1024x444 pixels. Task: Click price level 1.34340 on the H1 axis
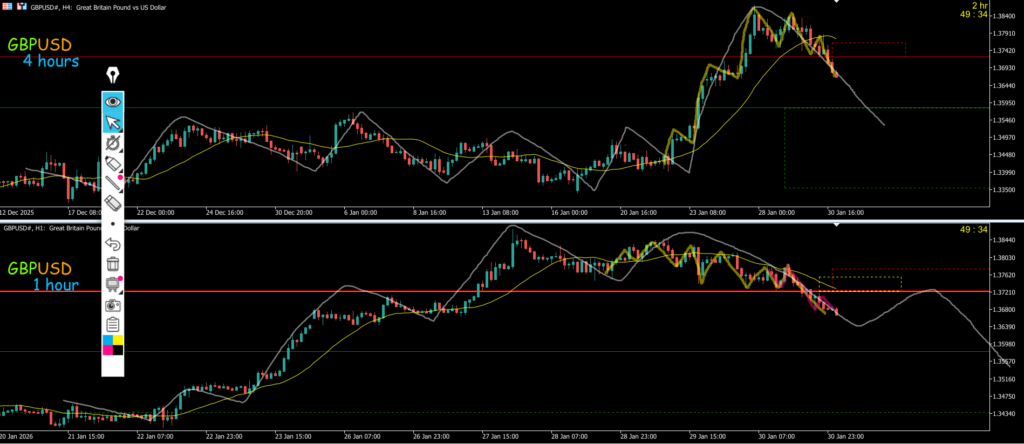[x=1004, y=413]
